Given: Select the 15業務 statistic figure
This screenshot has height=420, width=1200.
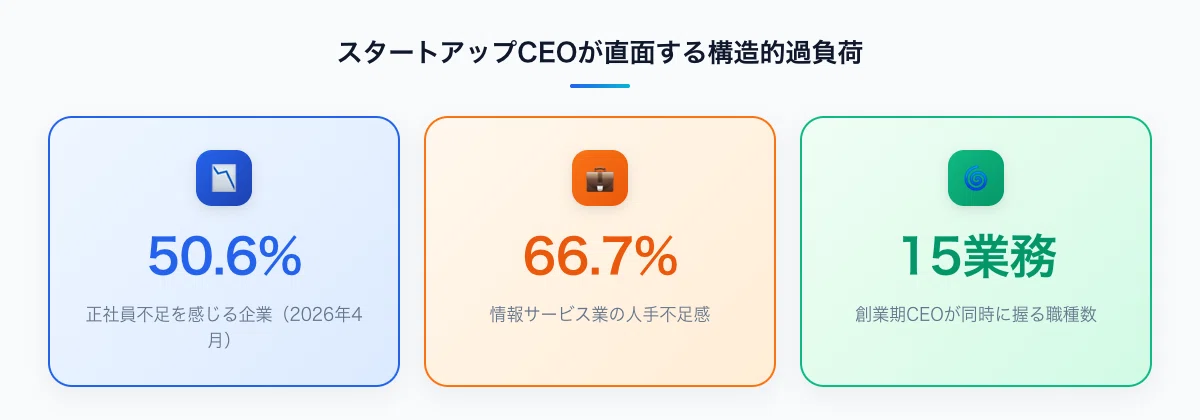Looking at the screenshot, I should pyautogui.click(x=976, y=256).
